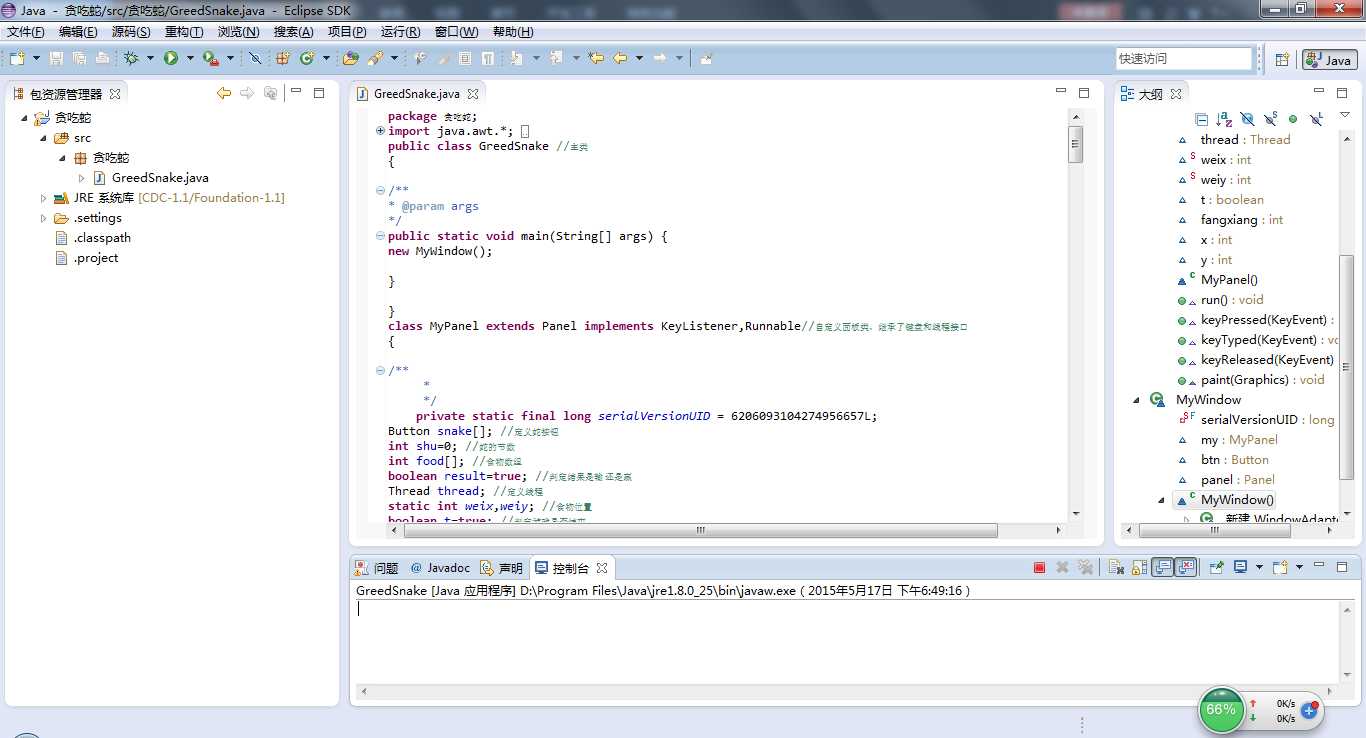This screenshot has width=1366, height=738.
Task: Toggle hide fields in Outline
Action: [x=1247, y=119]
